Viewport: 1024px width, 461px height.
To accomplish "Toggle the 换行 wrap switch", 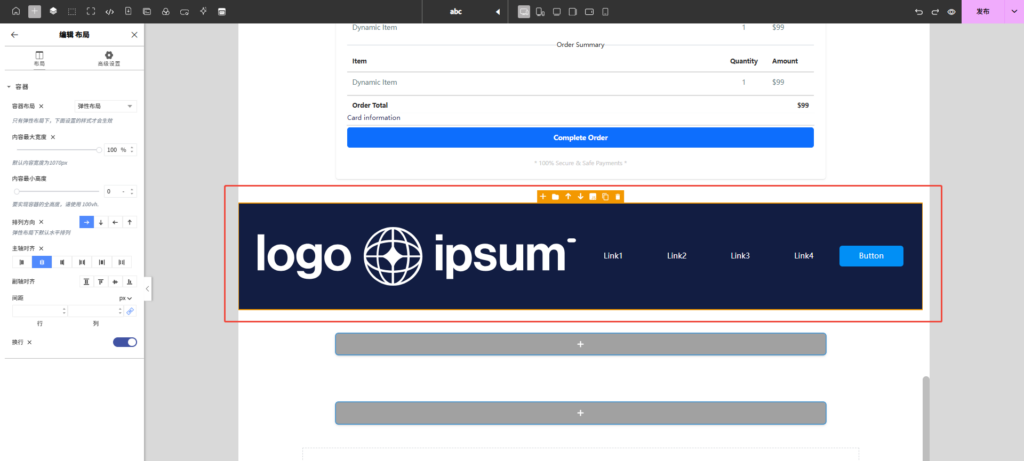I will [125, 342].
